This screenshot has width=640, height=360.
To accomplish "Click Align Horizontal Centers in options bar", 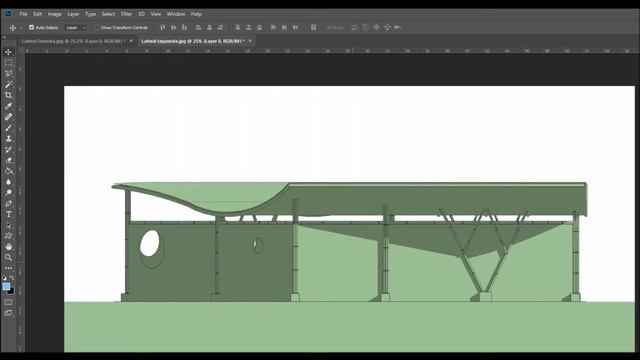I will pos(209,27).
